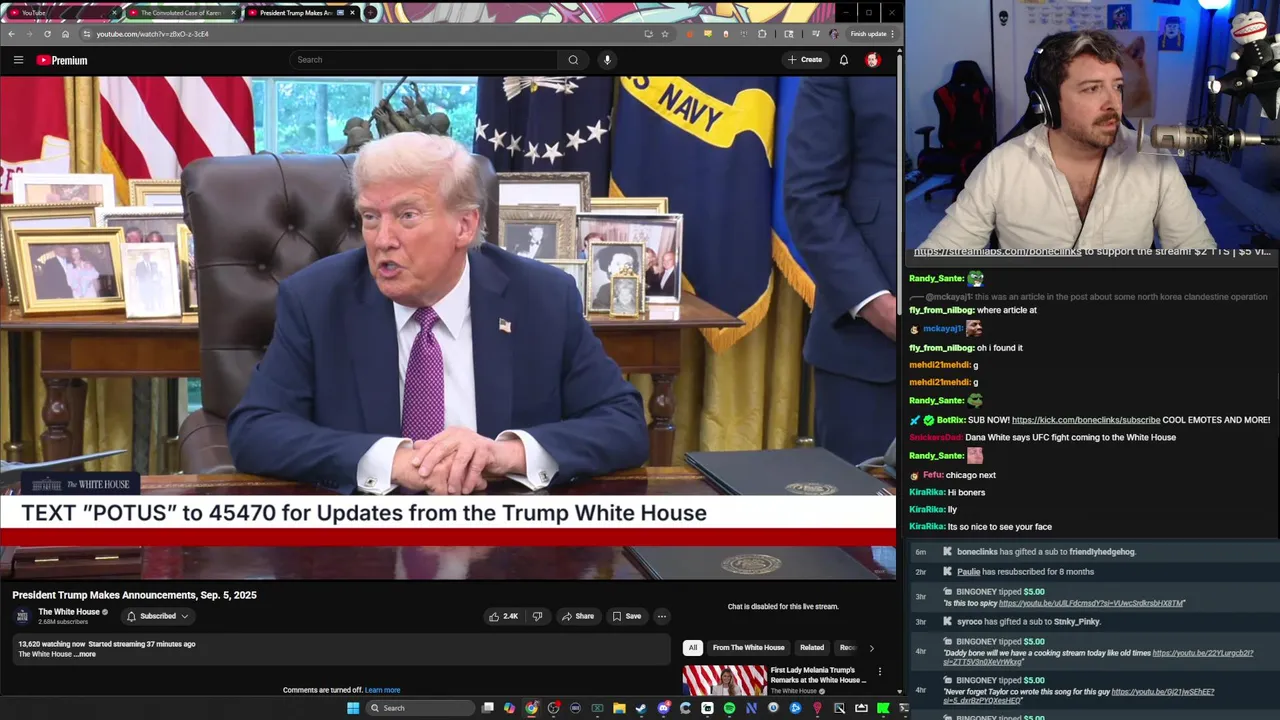This screenshot has width=1280, height=720.
Task: Open streamlabs boneclinks support link
Action: tap(997, 252)
